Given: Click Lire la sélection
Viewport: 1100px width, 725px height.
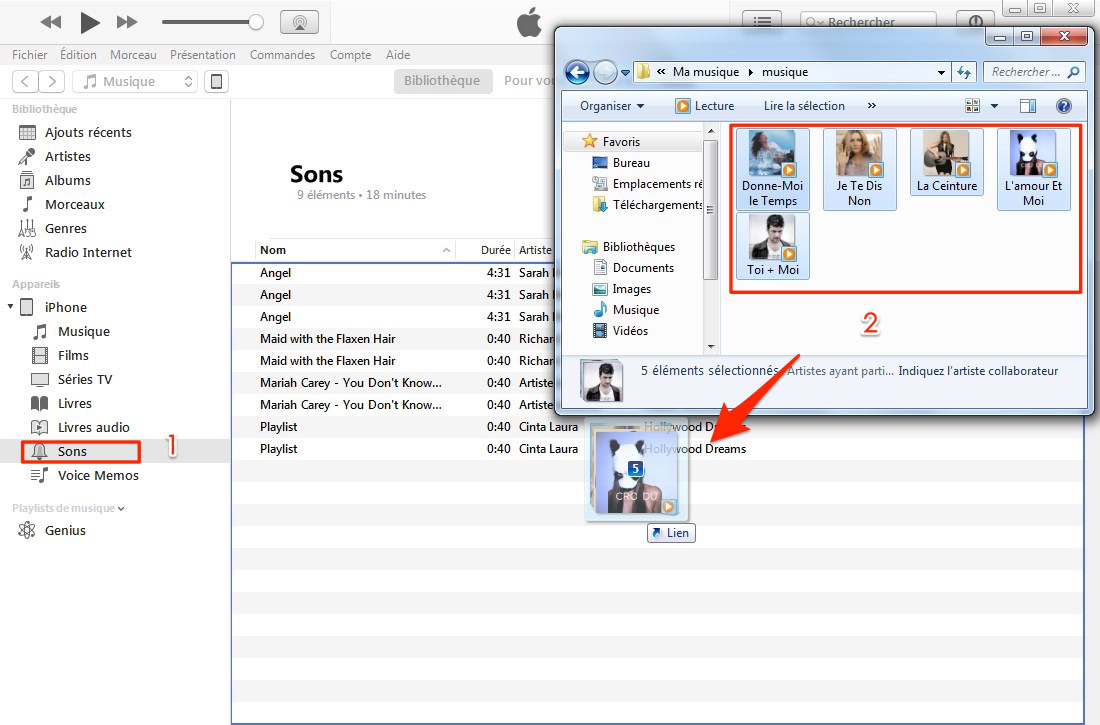Looking at the screenshot, I should pyautogui.click(x=804, y=106).
